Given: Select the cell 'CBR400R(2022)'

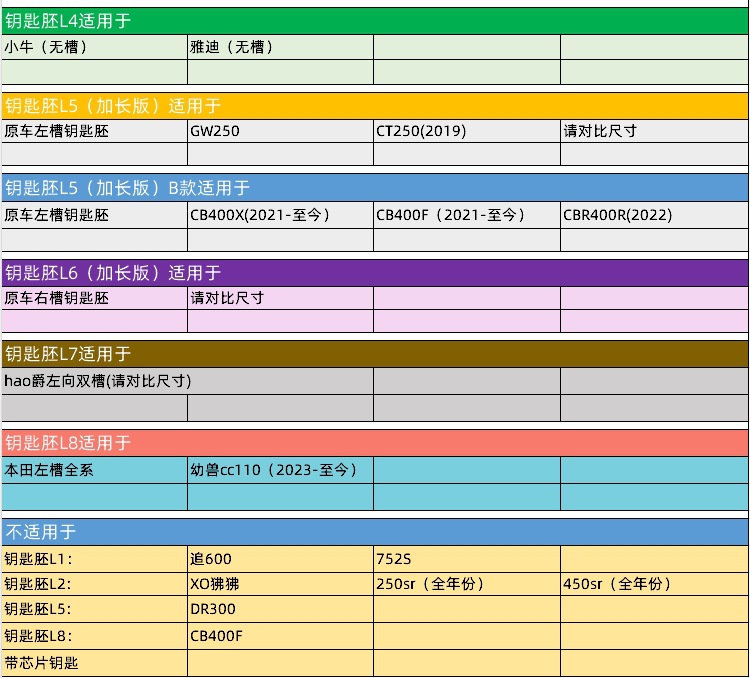Looking at the screenshot, I should coord(654,215).
